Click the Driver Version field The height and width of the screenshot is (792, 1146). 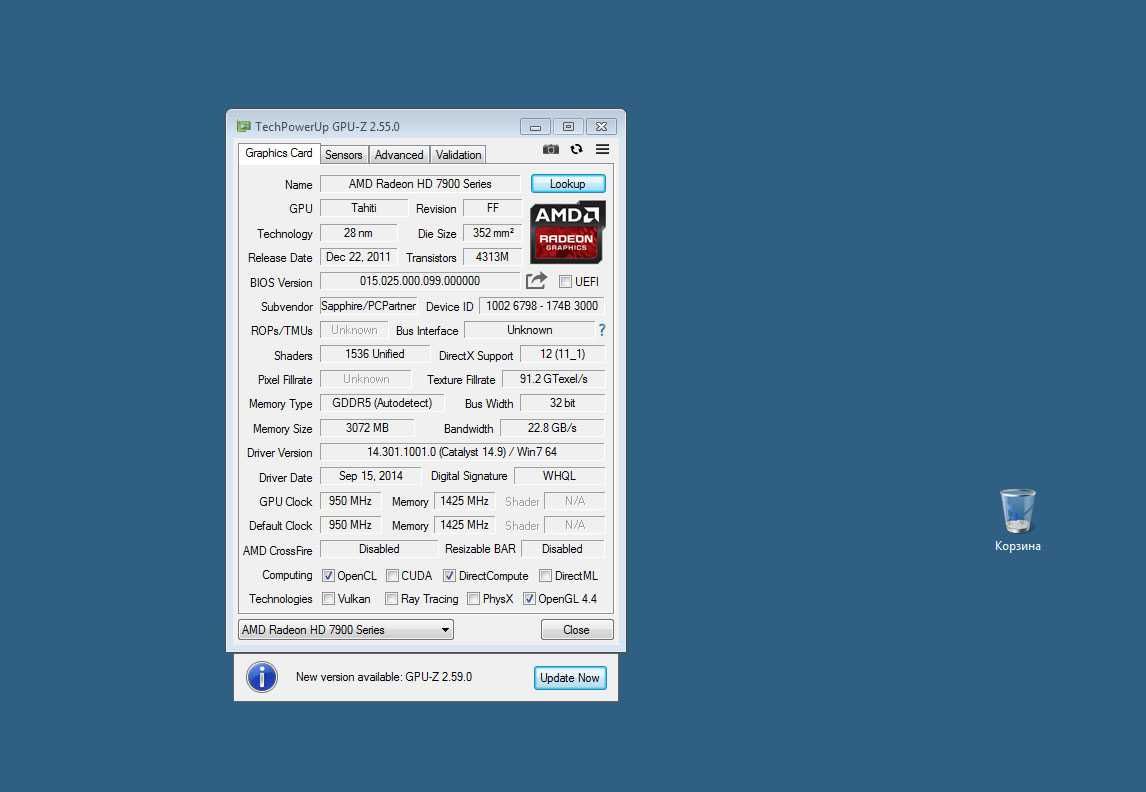pos(462,452)
